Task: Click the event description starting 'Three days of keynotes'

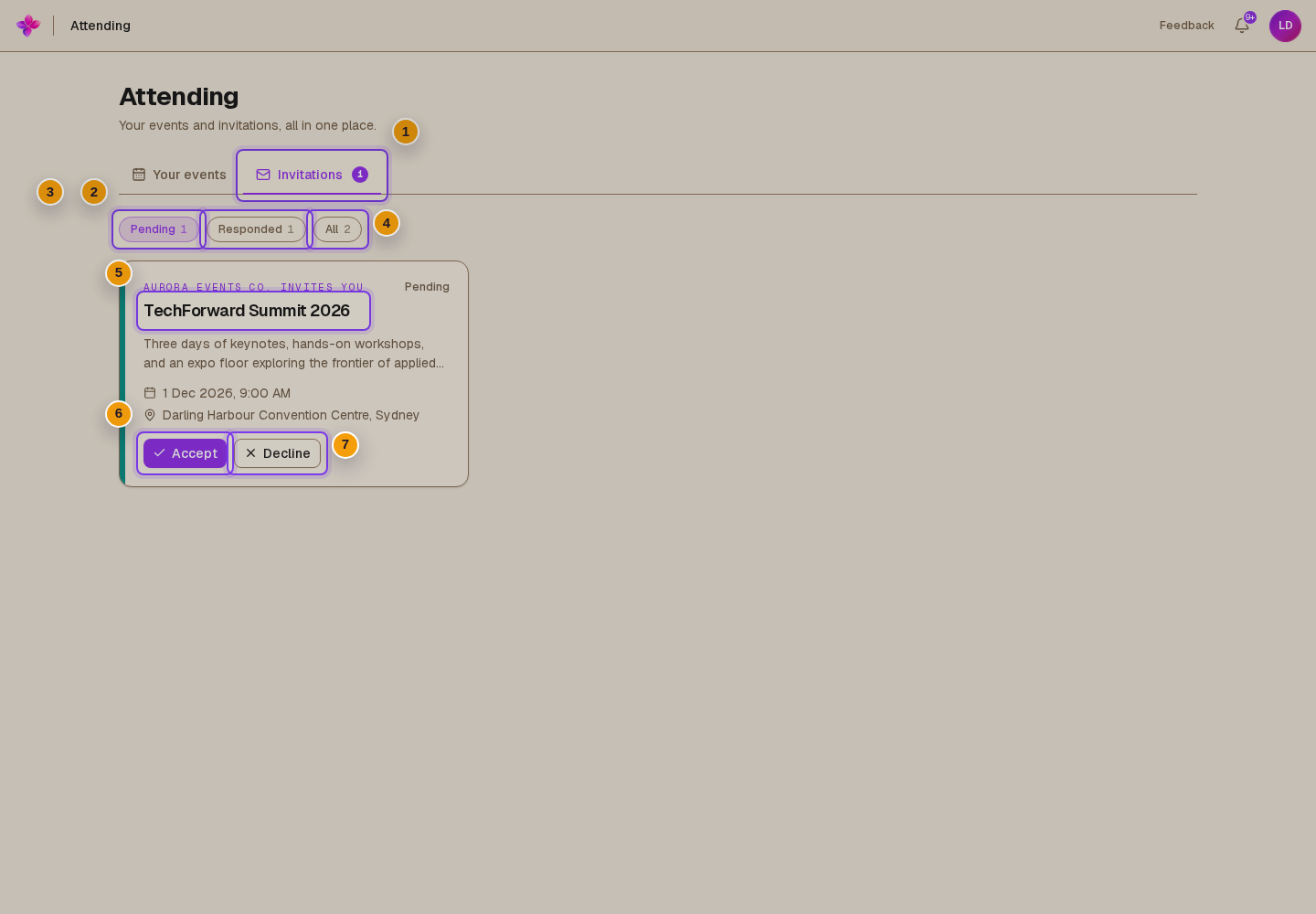Action: point(294,354)
